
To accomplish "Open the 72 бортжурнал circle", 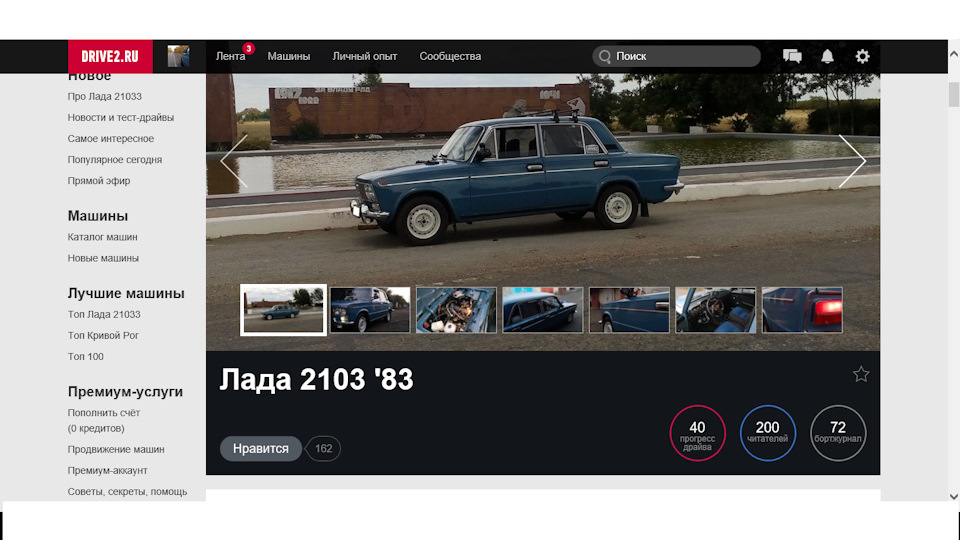I will coord(838,433).
